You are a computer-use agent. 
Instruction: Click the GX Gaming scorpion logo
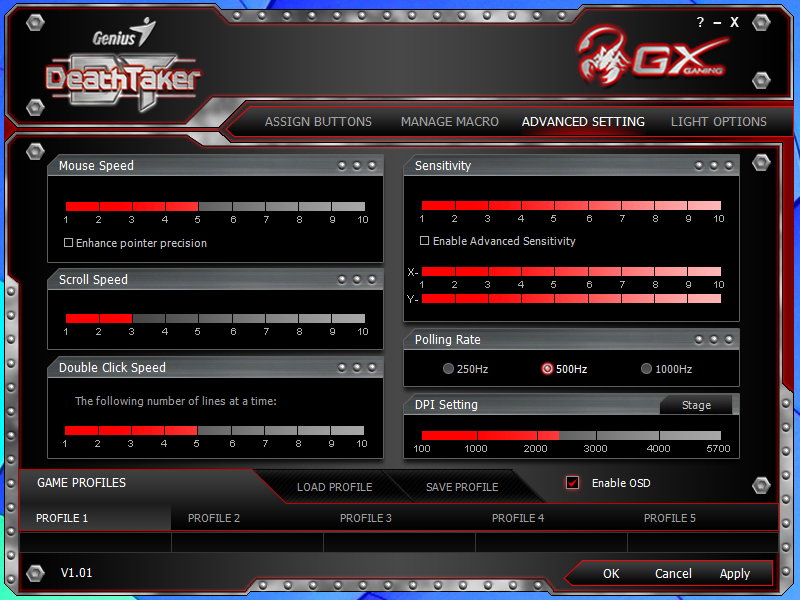[x=652, y=58]
